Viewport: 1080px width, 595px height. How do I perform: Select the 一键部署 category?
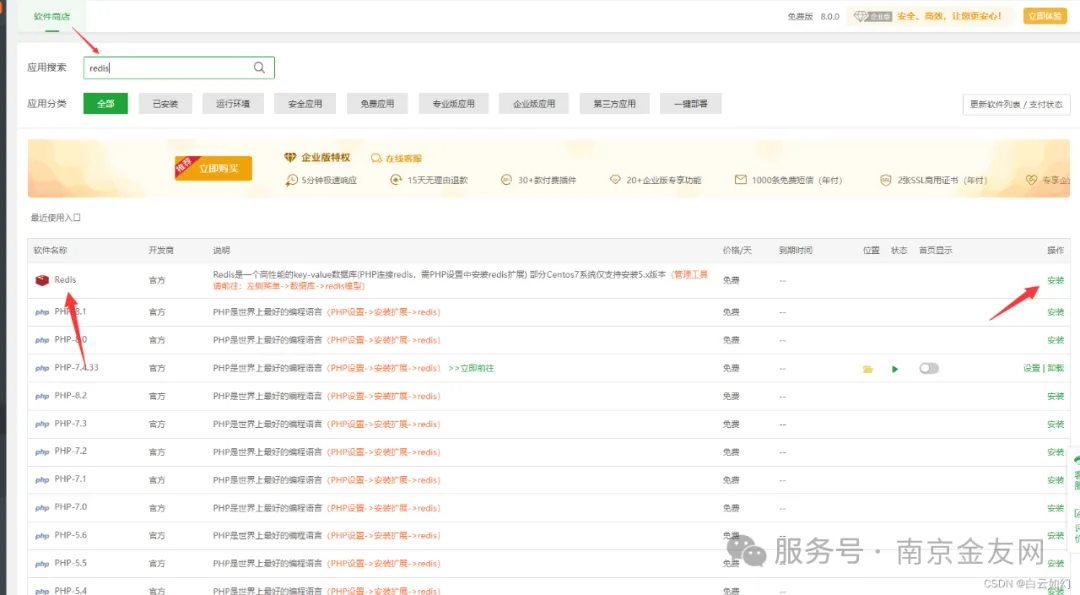691,103
